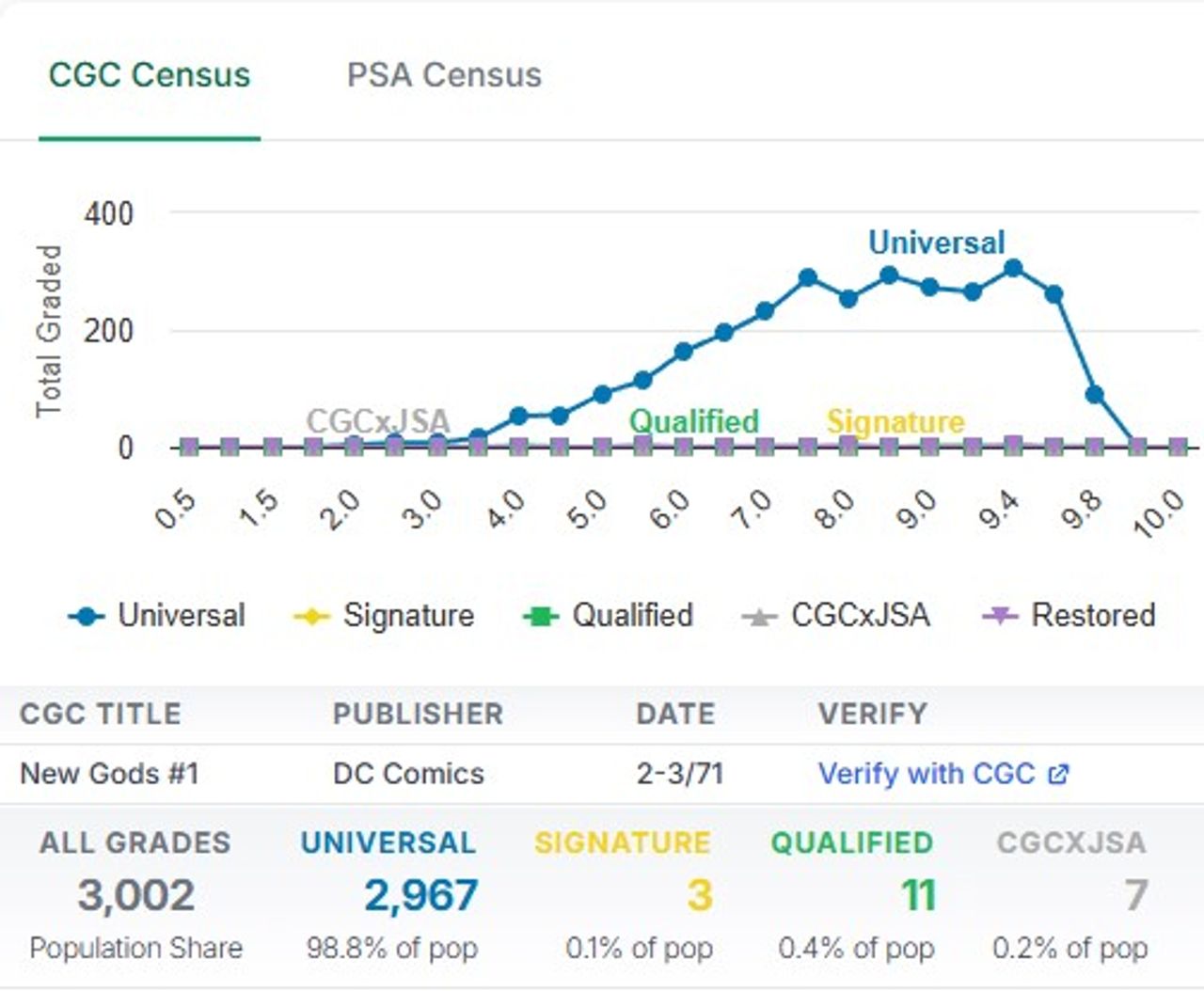Click the purple Restored legend triangle icon
1204x991 pixels.
1000,617
